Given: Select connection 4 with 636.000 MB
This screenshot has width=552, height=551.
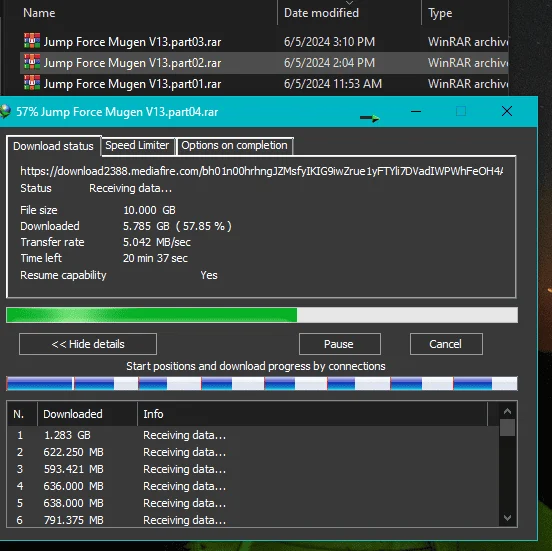Looking at the screenshot, I should (x=253, y=486).
